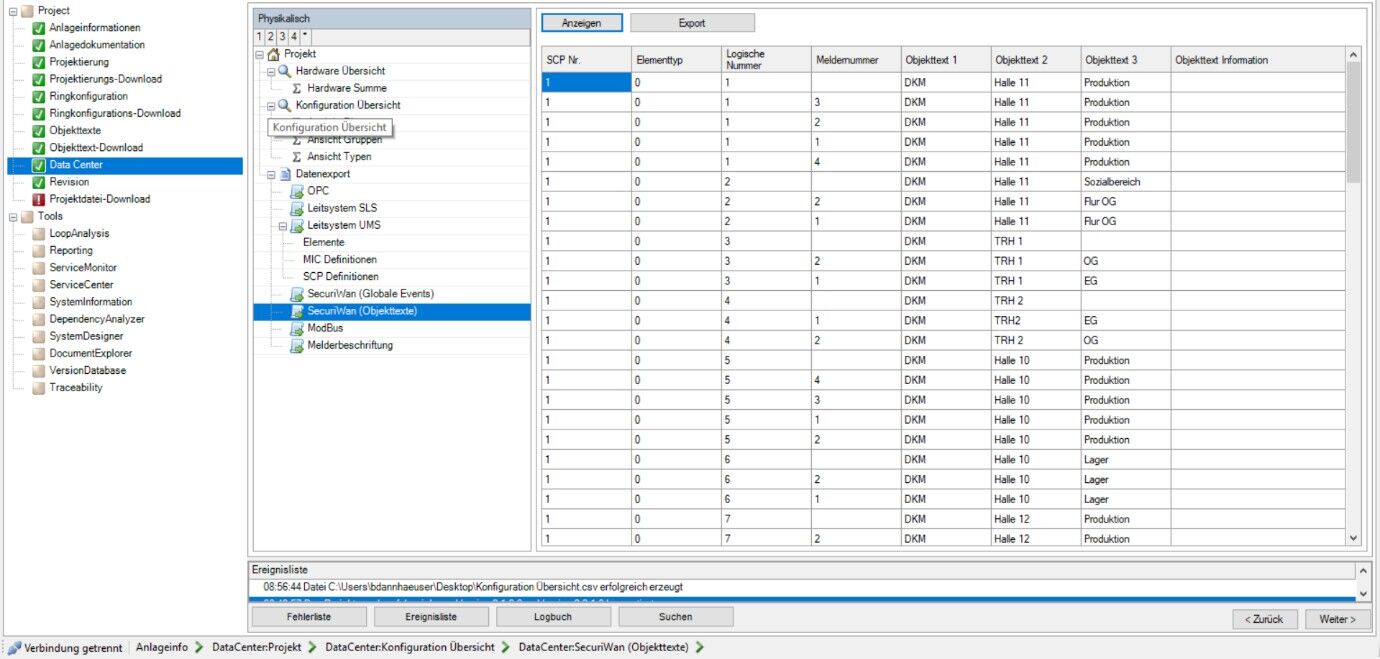Click the Ringkonfigurations-Download status icon
The image size is (1380, 659).
(38, 114)
